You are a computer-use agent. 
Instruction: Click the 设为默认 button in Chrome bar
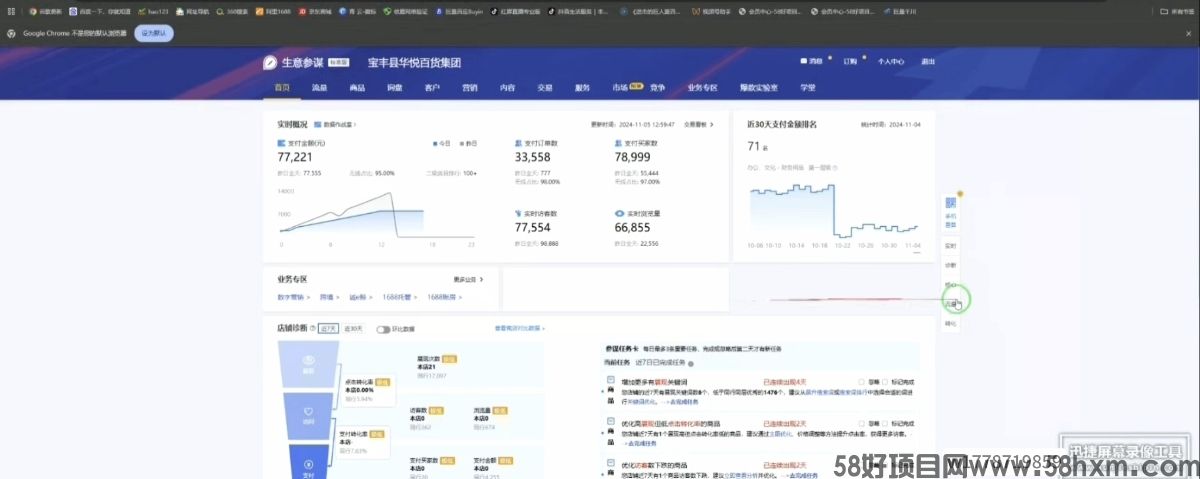pos(156,33)
